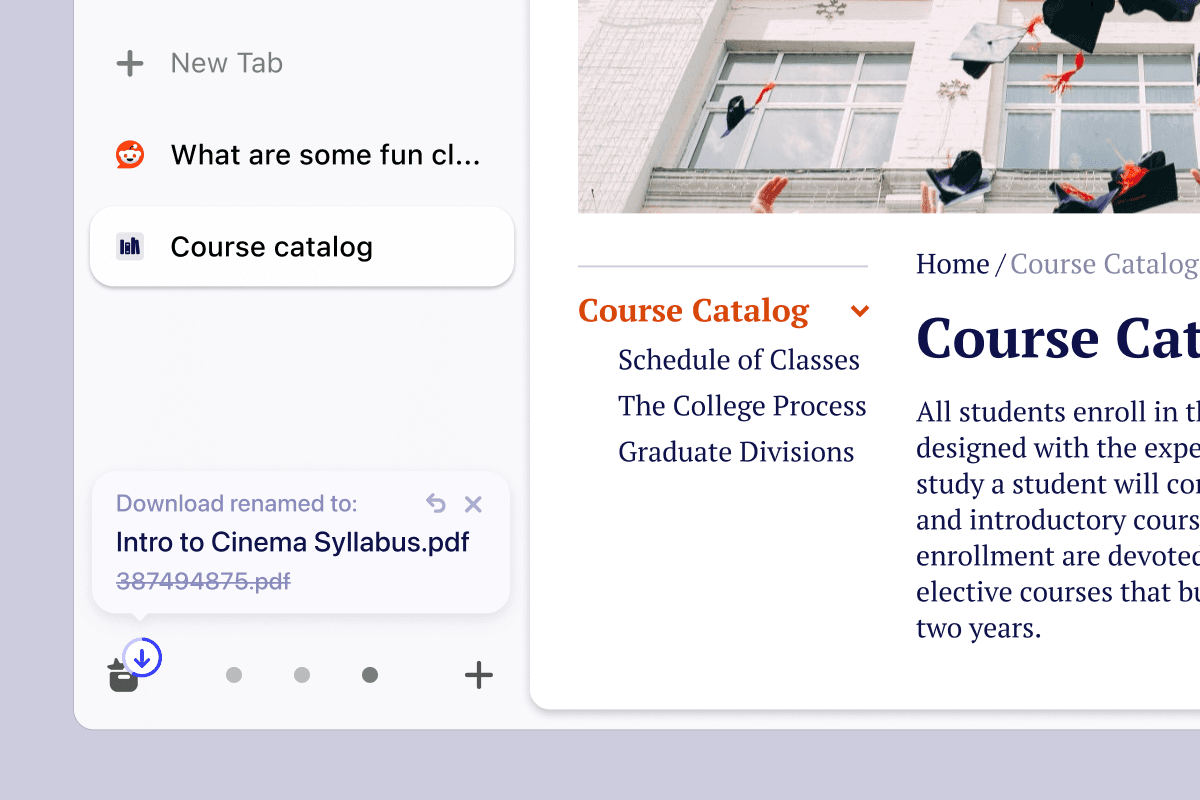Screen dimensions: 1200x800
Task: Select the Course catalog tab in the sidebar
Action: tap(302, 247)
